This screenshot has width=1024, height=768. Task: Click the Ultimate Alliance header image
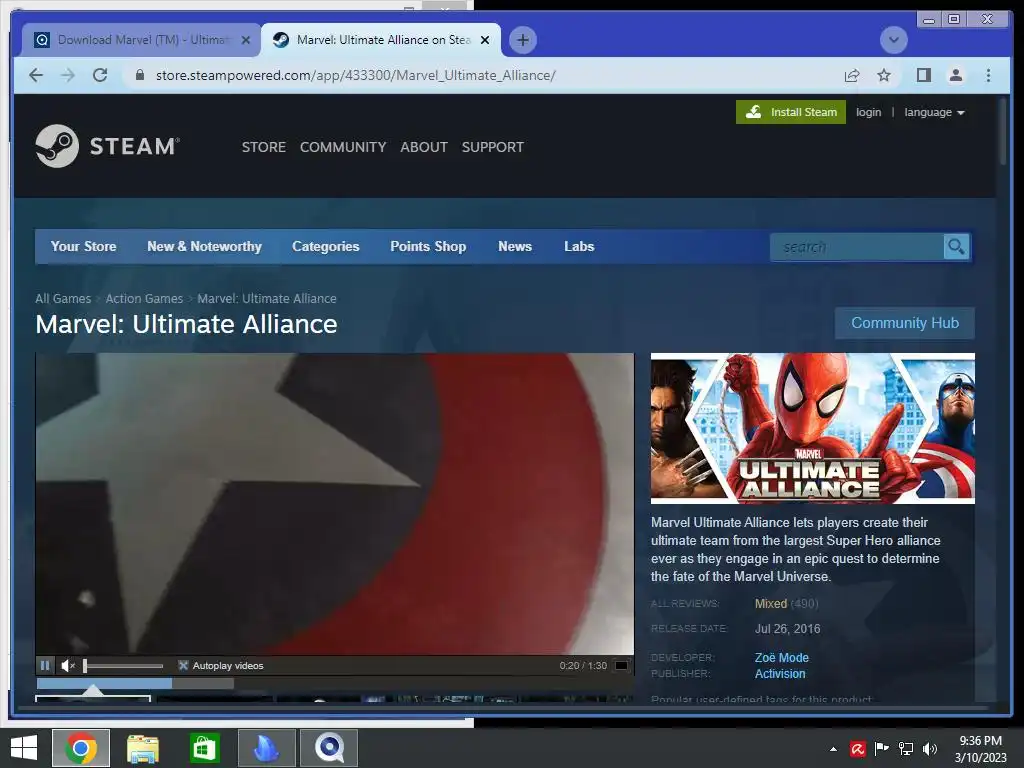pos(812,428)
